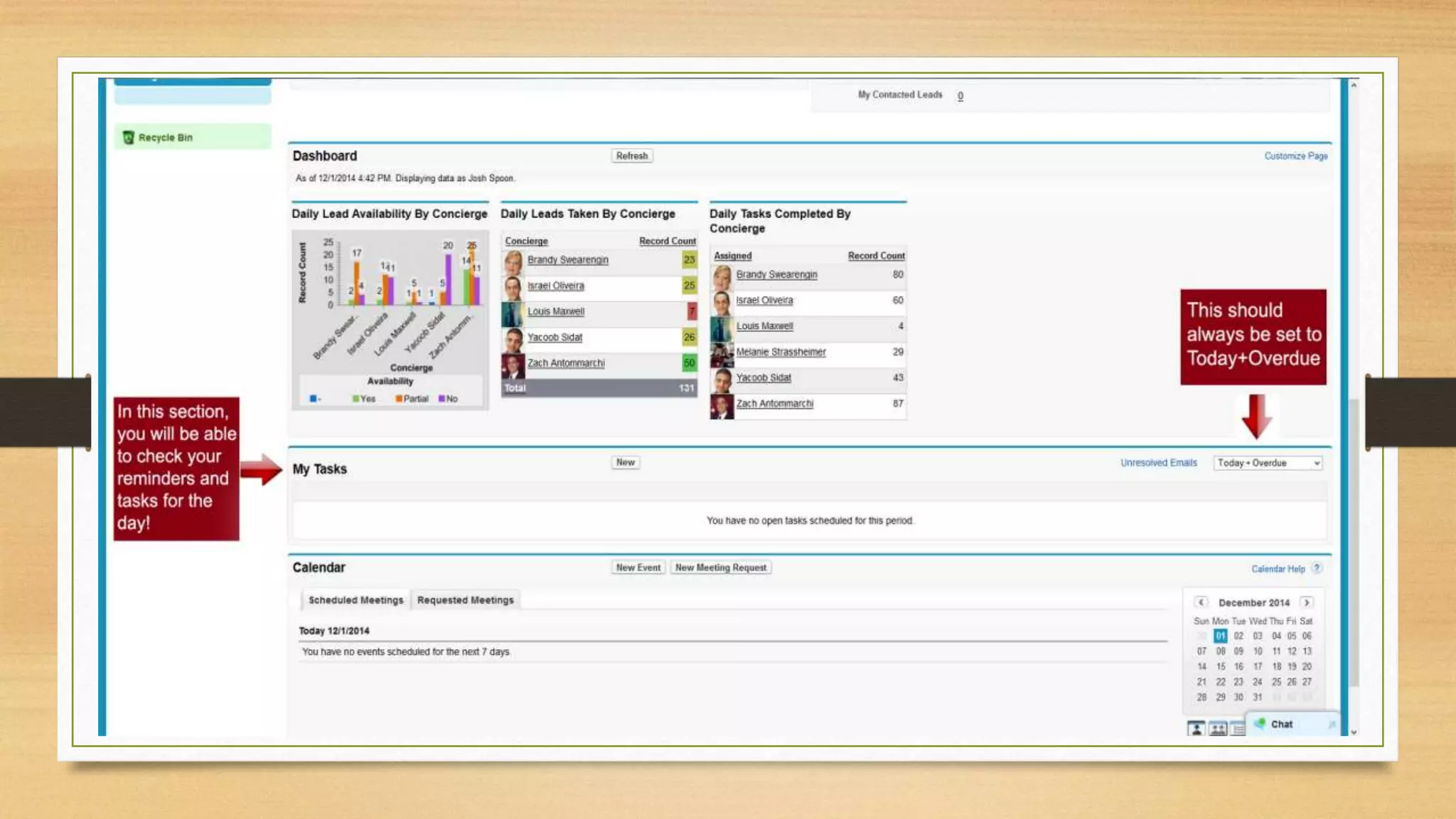This screenshot has height=819, width=1456.
Task: Open the Unresolved Emails link
Action: click(1158, 463)
